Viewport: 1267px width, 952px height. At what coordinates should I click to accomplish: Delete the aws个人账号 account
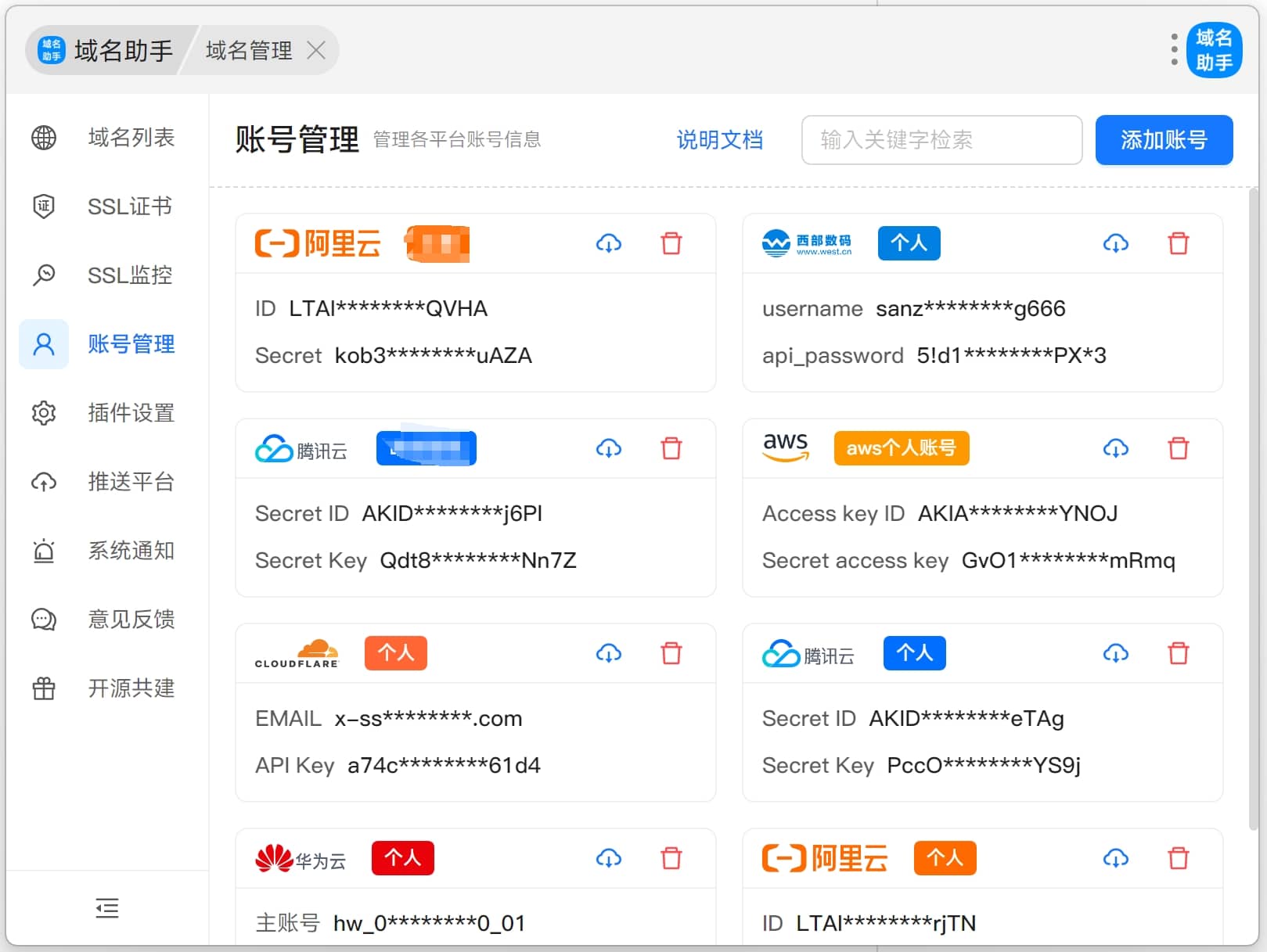coord(1179,448)
